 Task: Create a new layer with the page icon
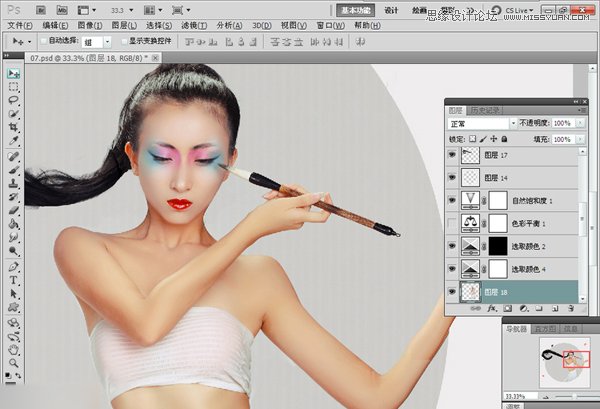coord(555,308)
